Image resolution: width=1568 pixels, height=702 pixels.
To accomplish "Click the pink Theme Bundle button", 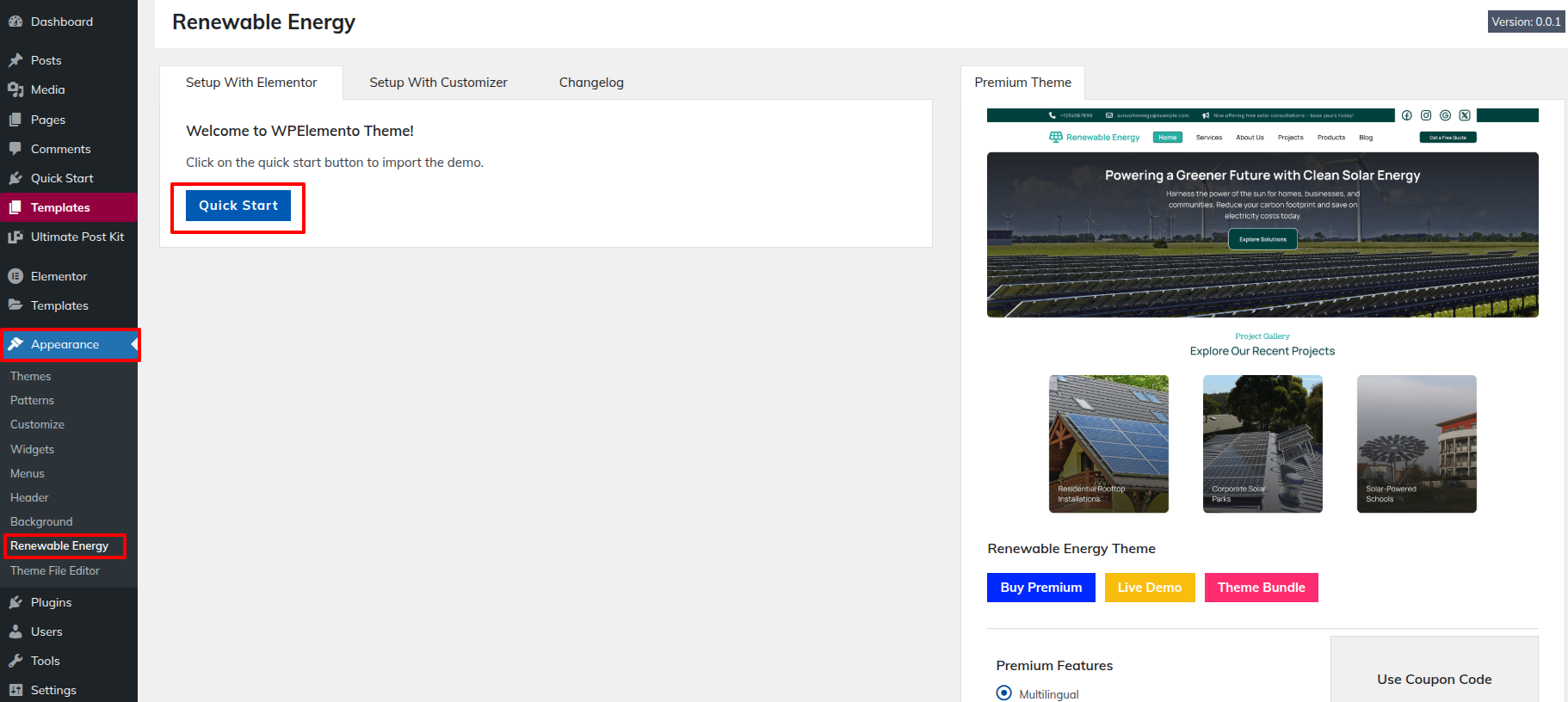I will (x=1261, y=588).
